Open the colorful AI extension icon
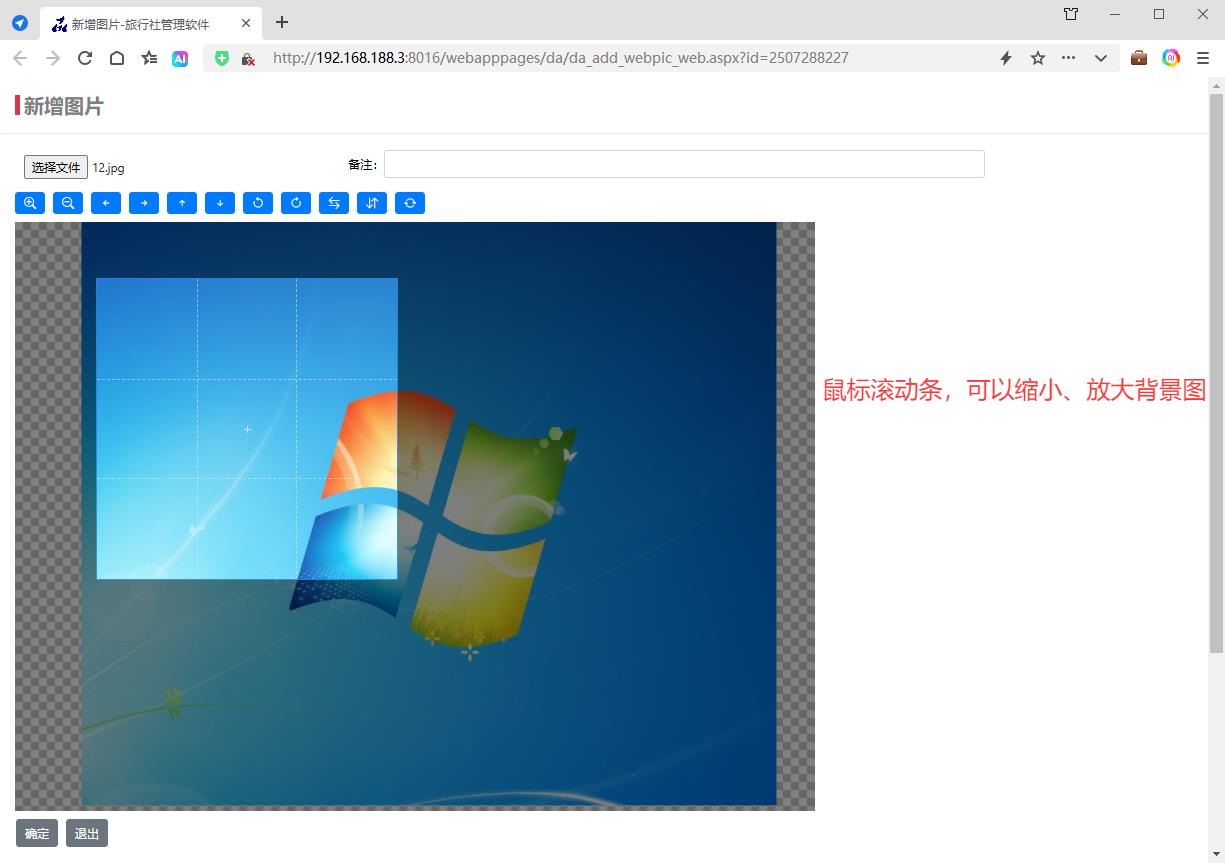The width and height of the screenshot is (1225, 864). point(1171,58)
